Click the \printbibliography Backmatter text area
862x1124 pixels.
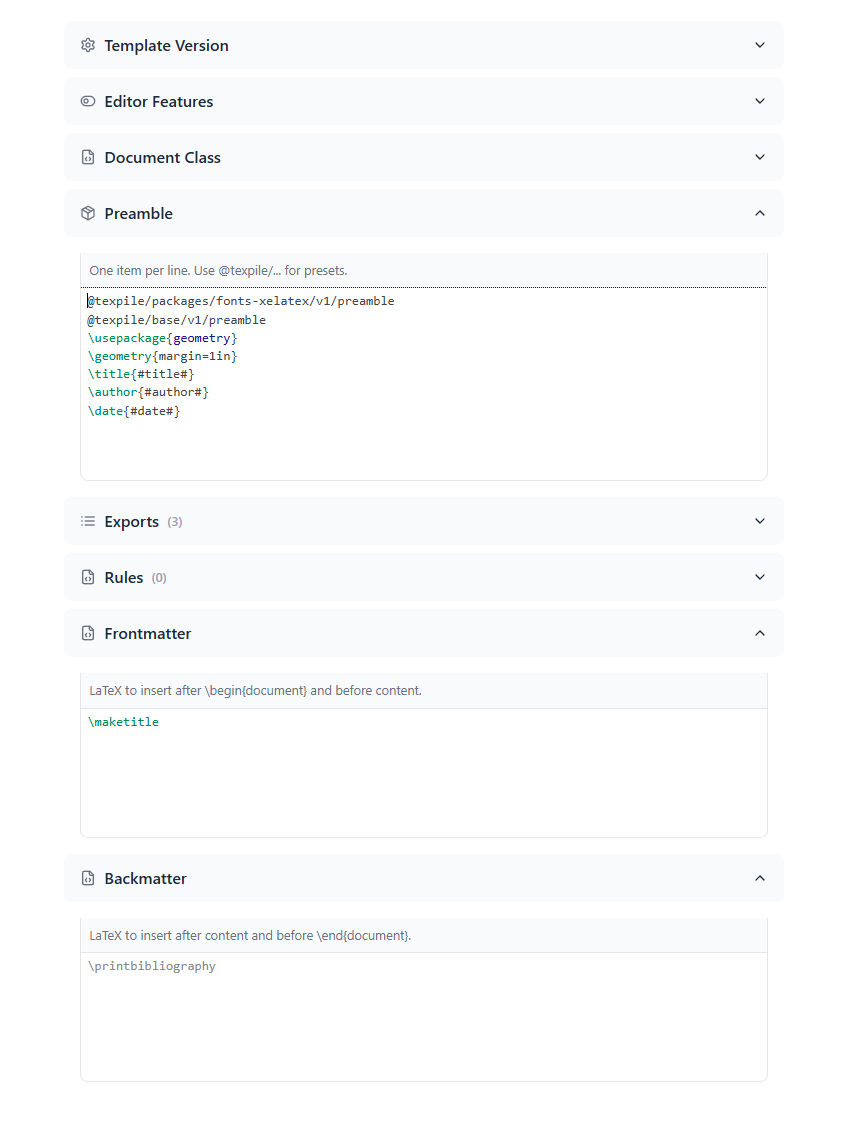(424, 1016)
